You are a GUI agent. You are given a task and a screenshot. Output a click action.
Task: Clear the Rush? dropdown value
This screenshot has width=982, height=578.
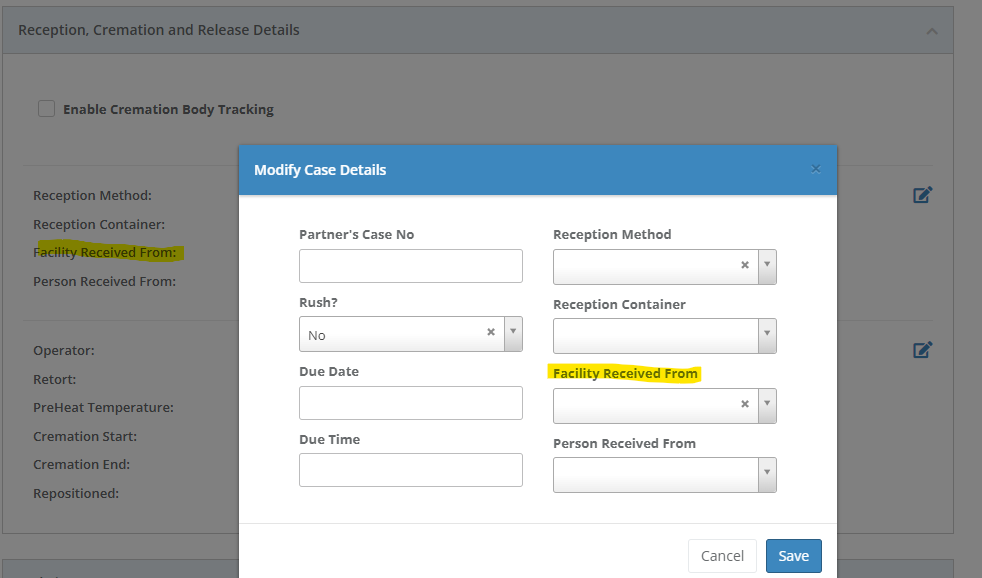(490, 333)
